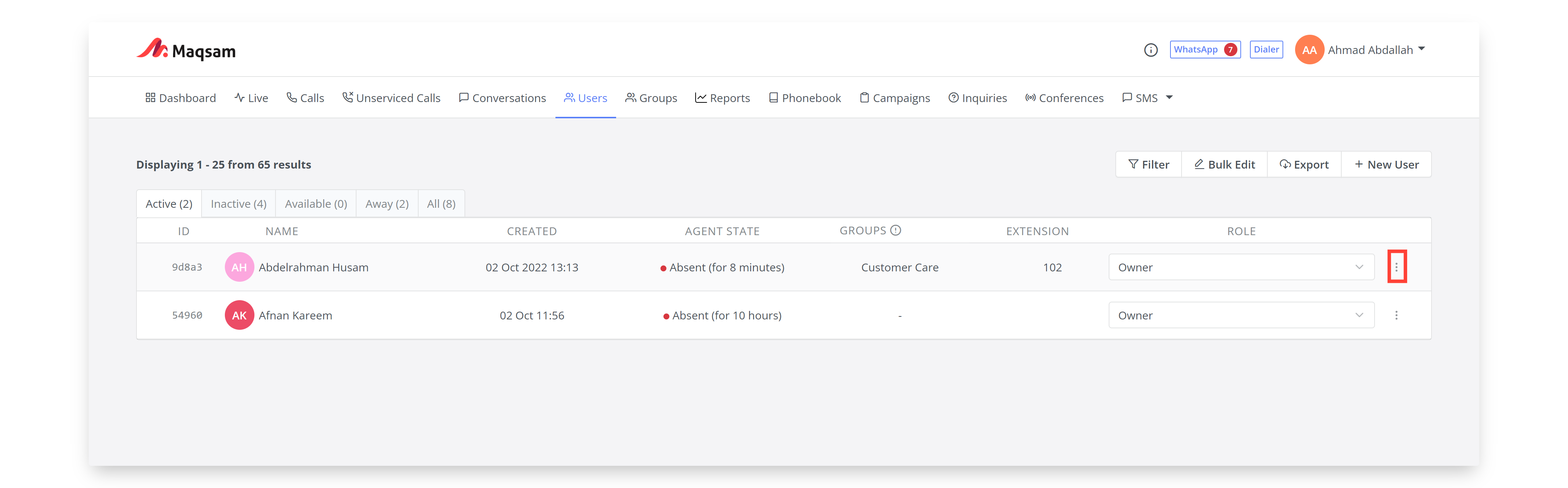Click the name Afnan Kareem
This screenshot has height=488, width=1568.
pos(295,315)
